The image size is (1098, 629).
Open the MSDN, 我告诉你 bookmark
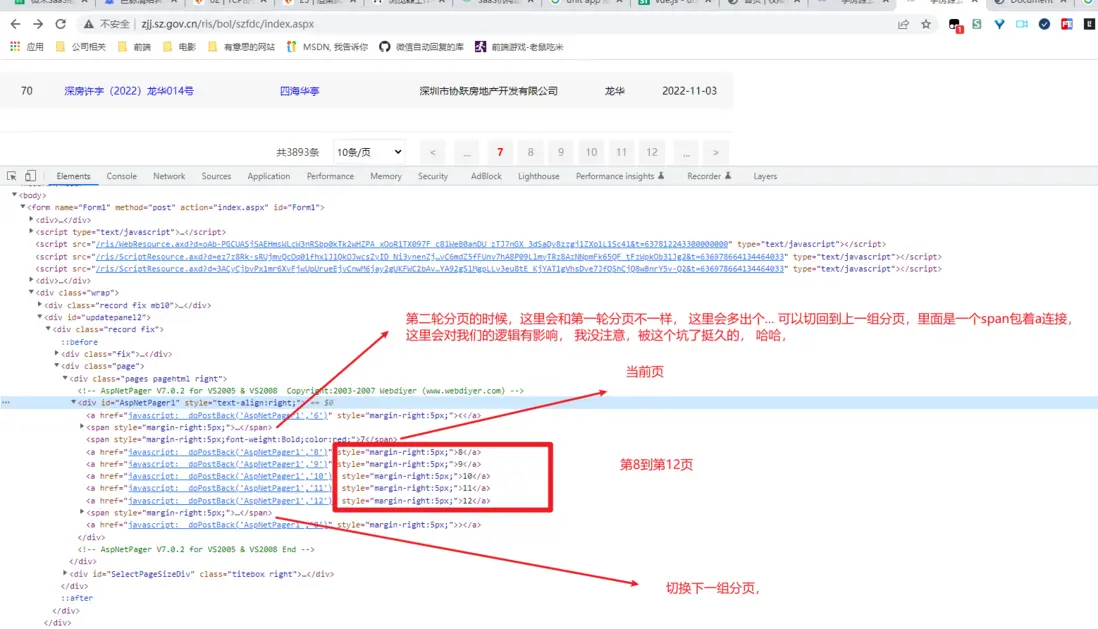click(327, 47)
